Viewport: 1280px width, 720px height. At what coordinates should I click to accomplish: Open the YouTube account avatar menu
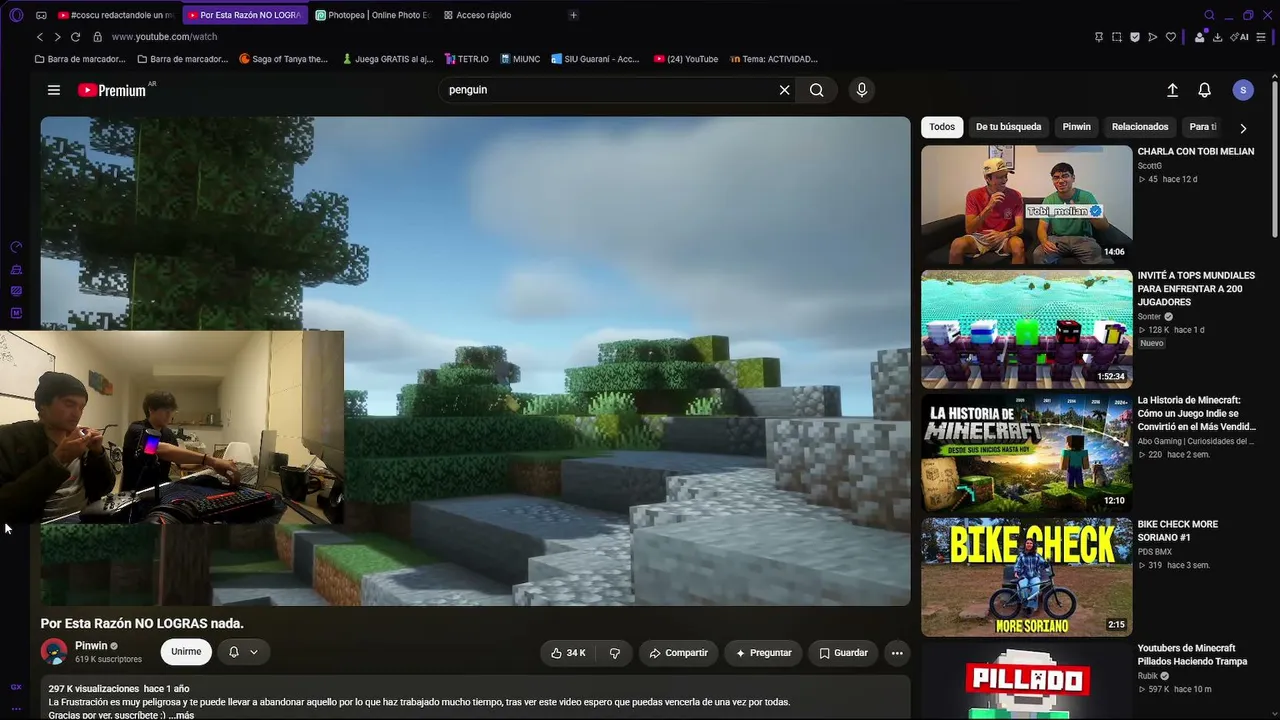pos(1243,90)
